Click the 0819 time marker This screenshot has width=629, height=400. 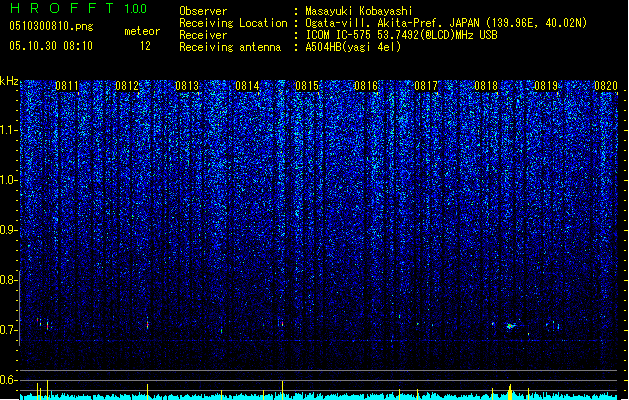[x=546, y=86]
